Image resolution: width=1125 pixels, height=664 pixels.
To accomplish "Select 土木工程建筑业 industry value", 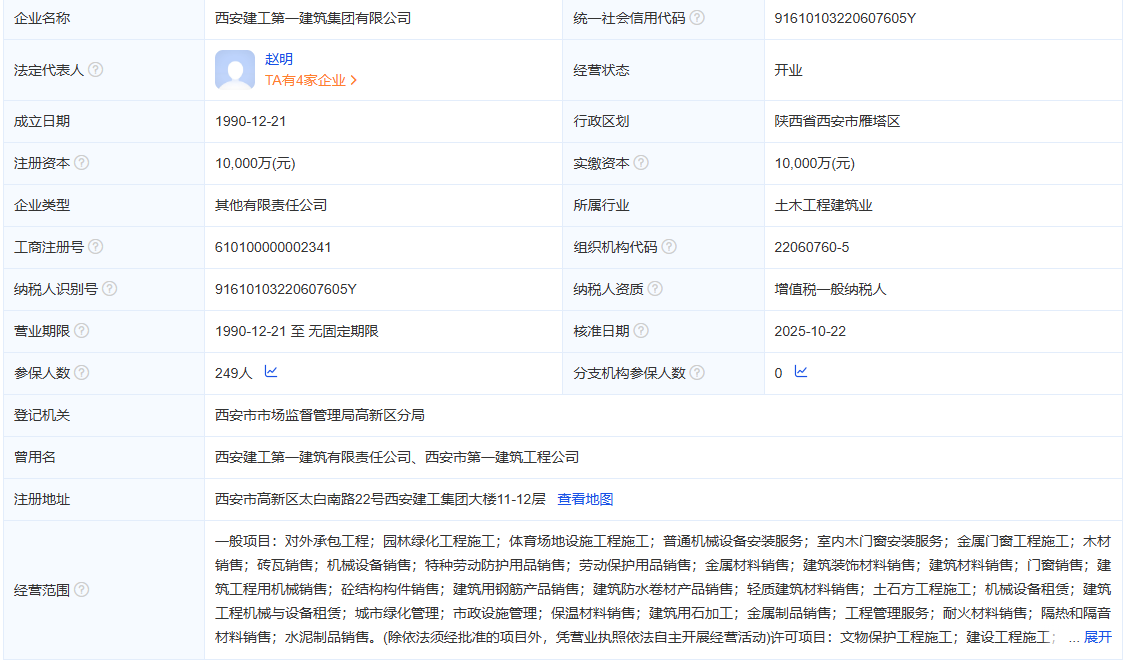I will (823, 205).
